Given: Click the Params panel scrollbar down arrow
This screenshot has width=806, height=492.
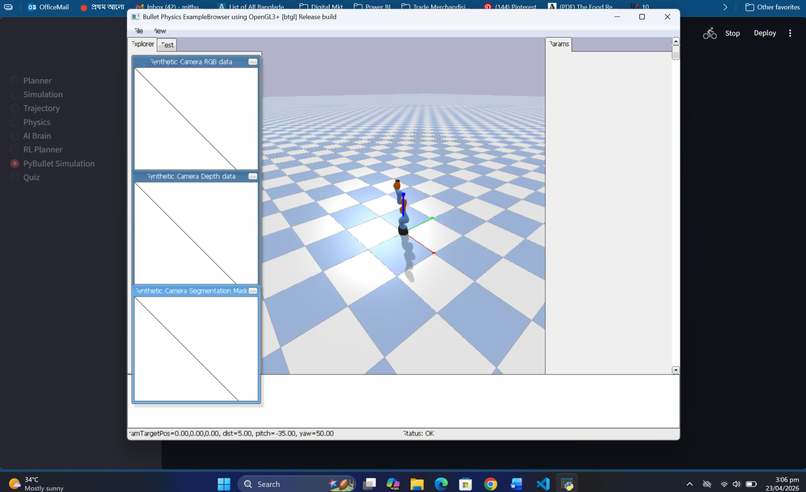Looking at the screenshot, I should pos(675,370).
